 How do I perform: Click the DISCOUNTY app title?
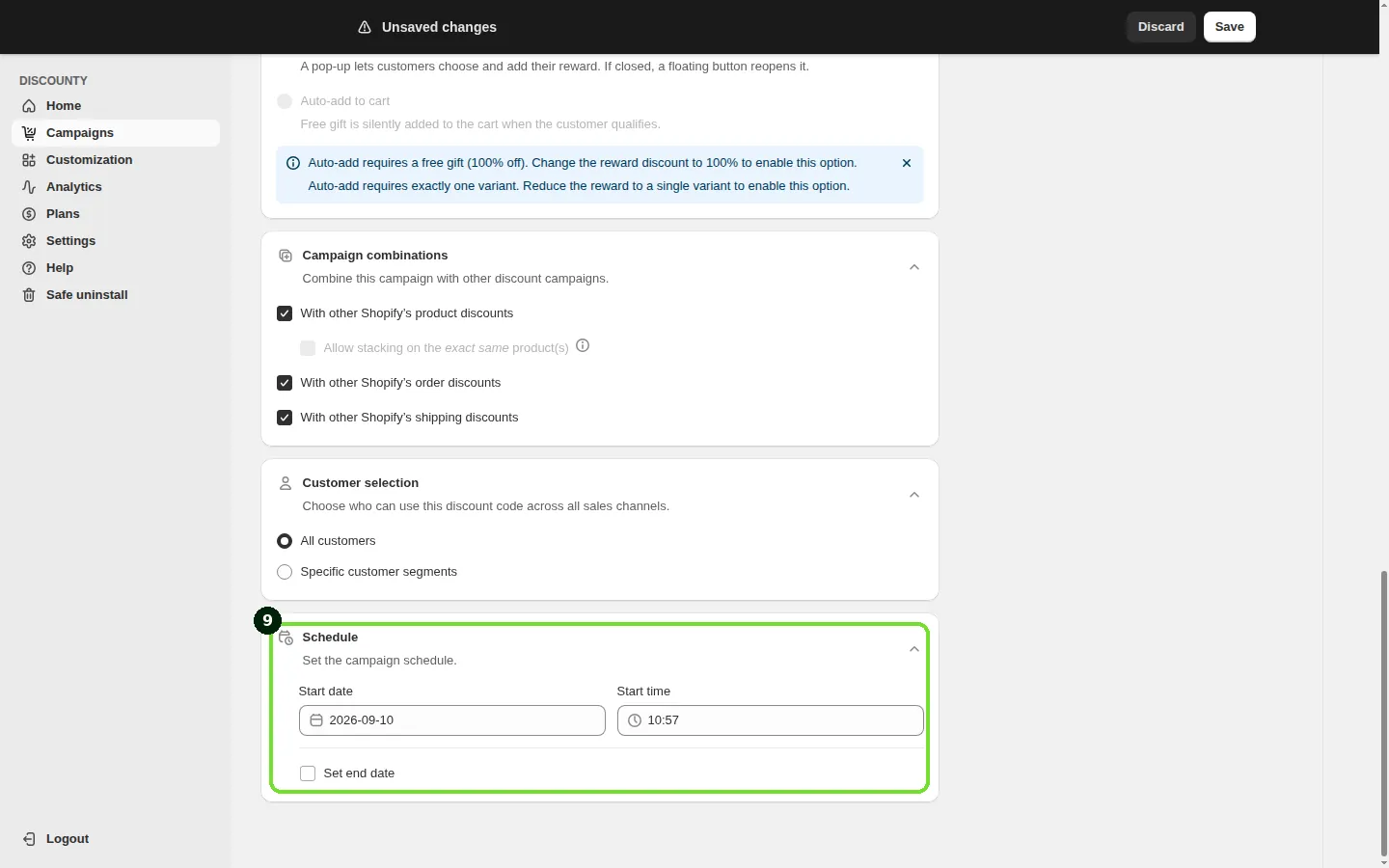pyautogui.click(x=53, y=81)
